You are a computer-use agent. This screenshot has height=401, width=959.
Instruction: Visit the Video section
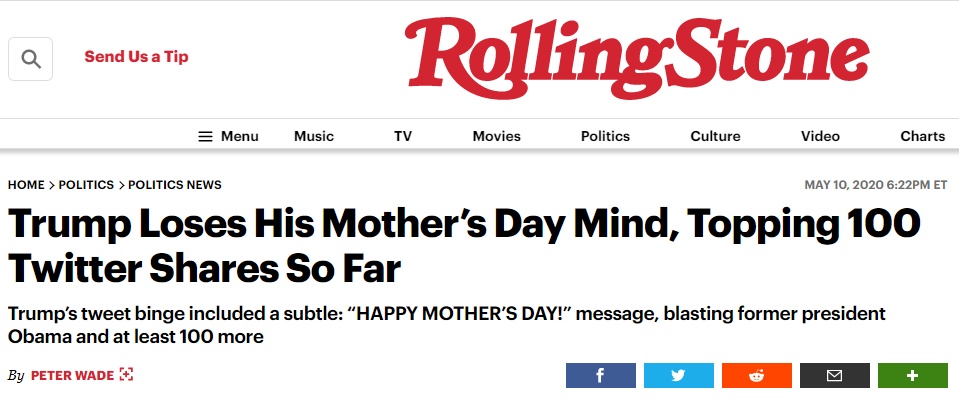(x=820, y=136)
